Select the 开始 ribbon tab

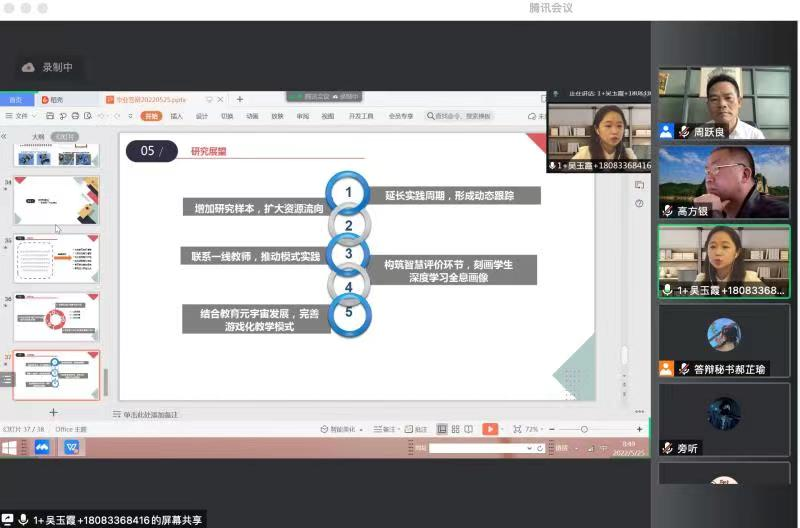point(150,116)
